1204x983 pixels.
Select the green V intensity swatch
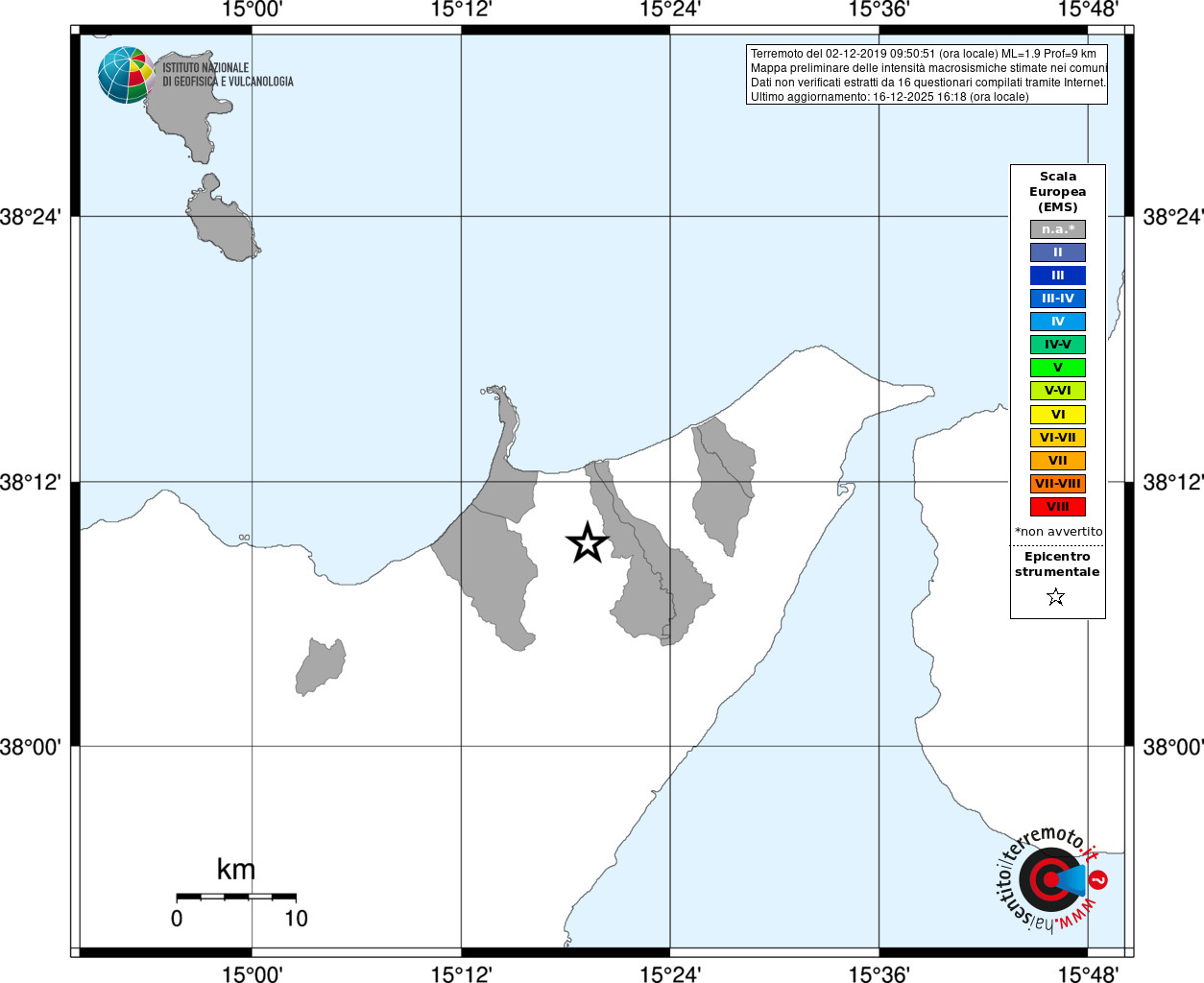click(1058, 368)
